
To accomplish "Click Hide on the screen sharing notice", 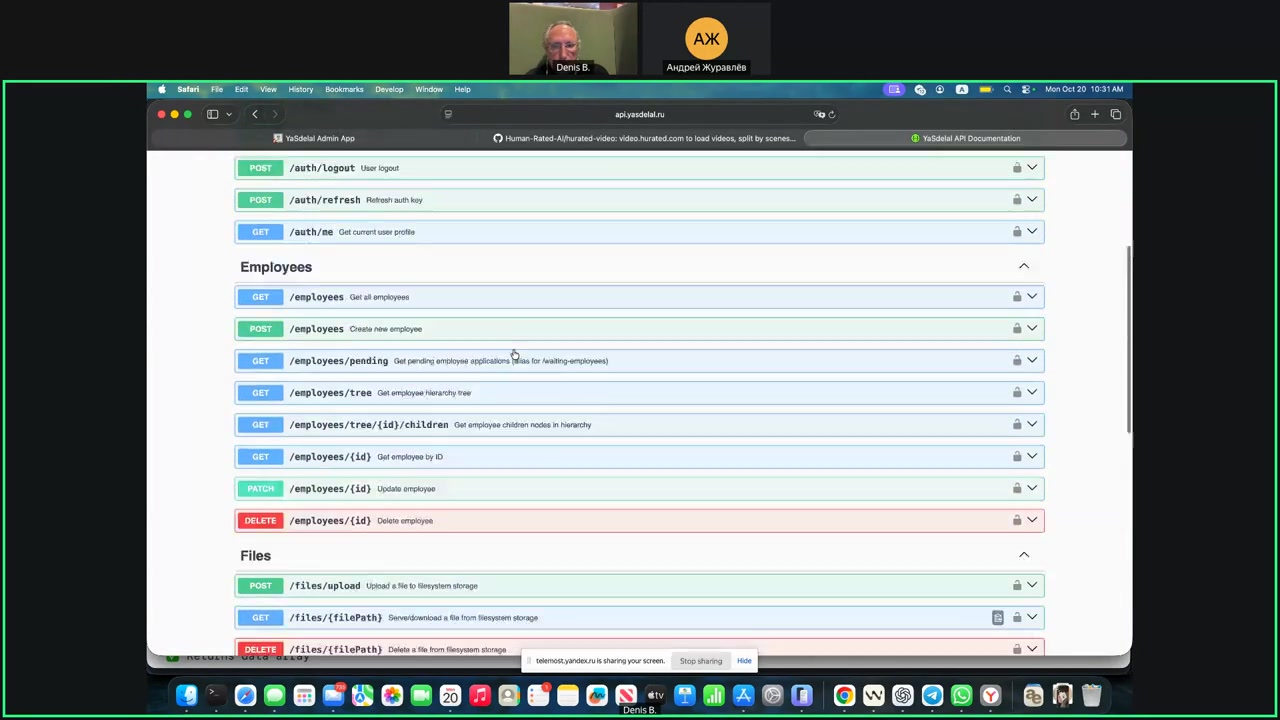I will click(x=744, y=661).
